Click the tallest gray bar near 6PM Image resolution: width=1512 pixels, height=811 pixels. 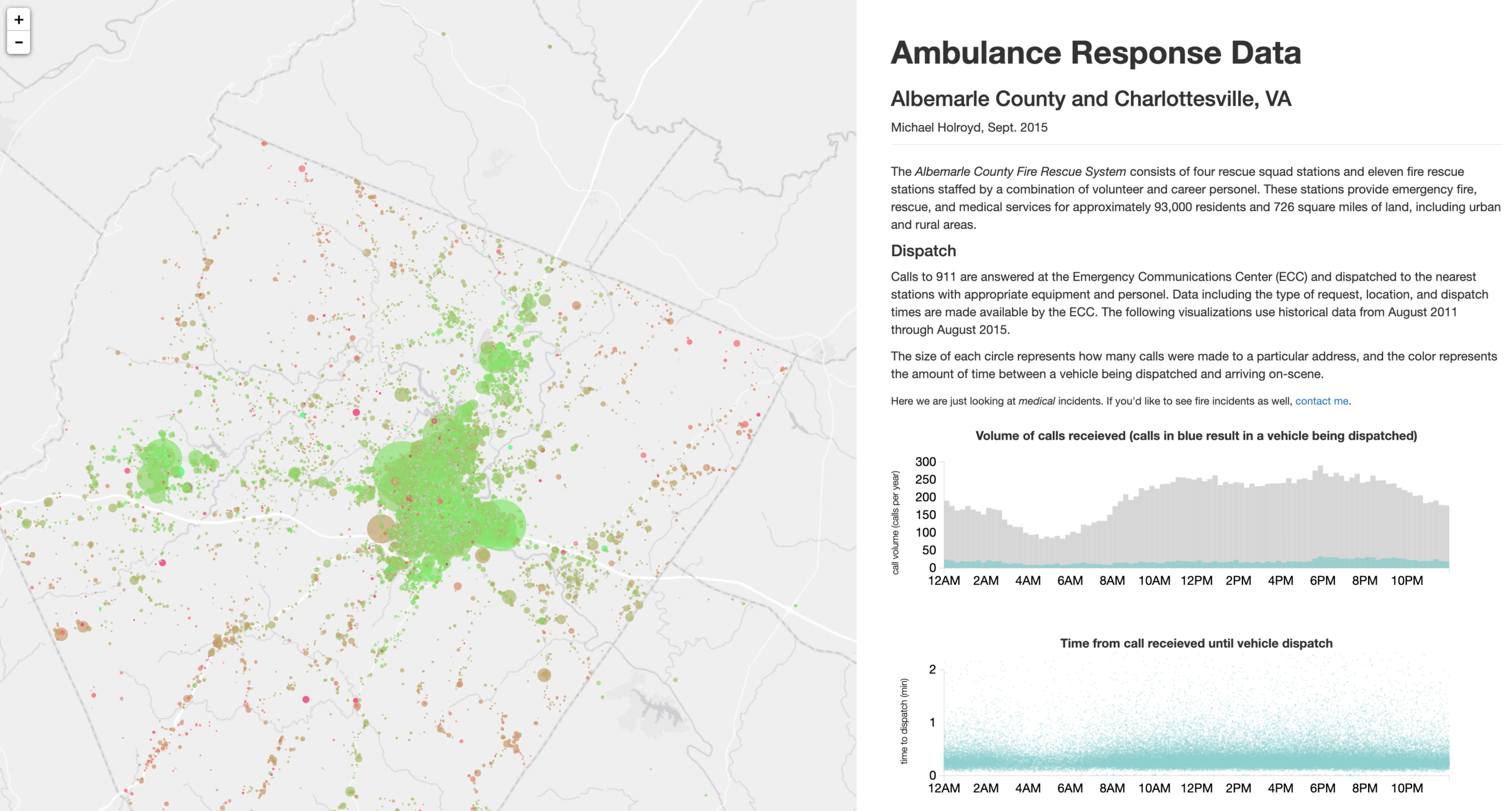tap(1320, 514)
